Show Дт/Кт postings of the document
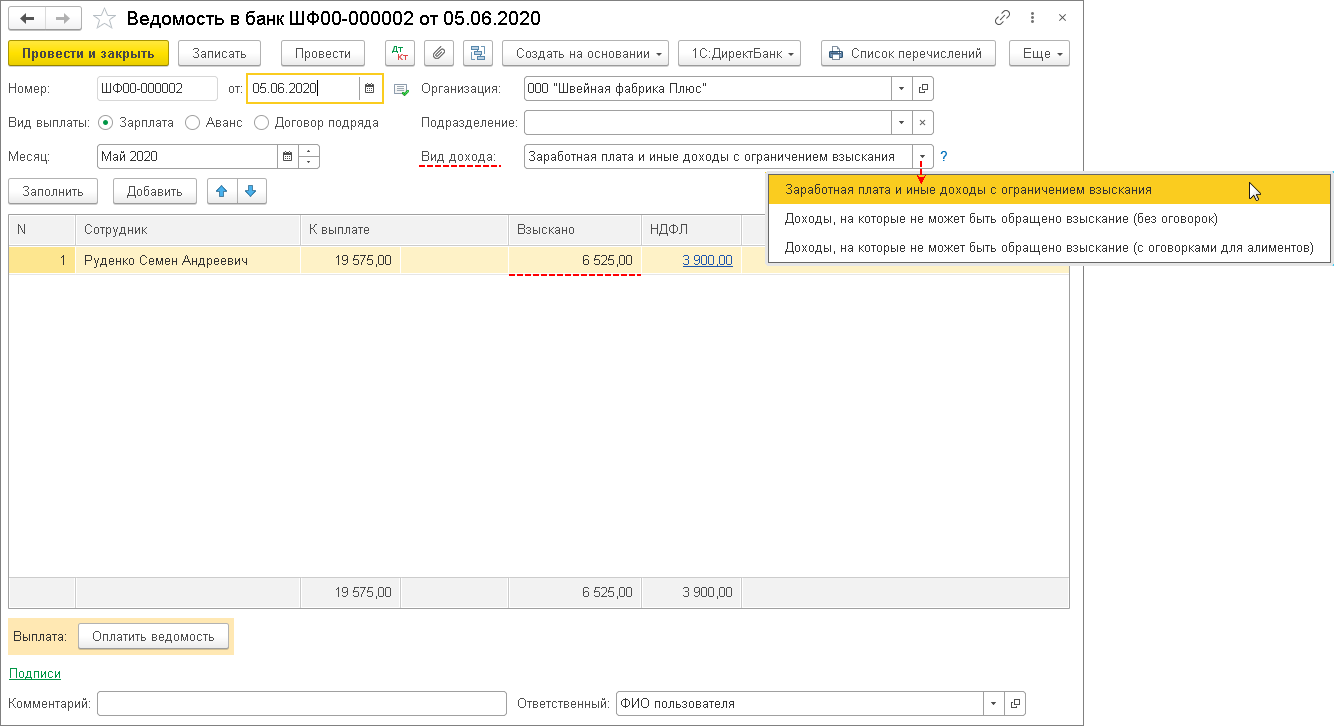This screenshot has width=1334, height=726. pyautogui.click(x=400, y=53)
